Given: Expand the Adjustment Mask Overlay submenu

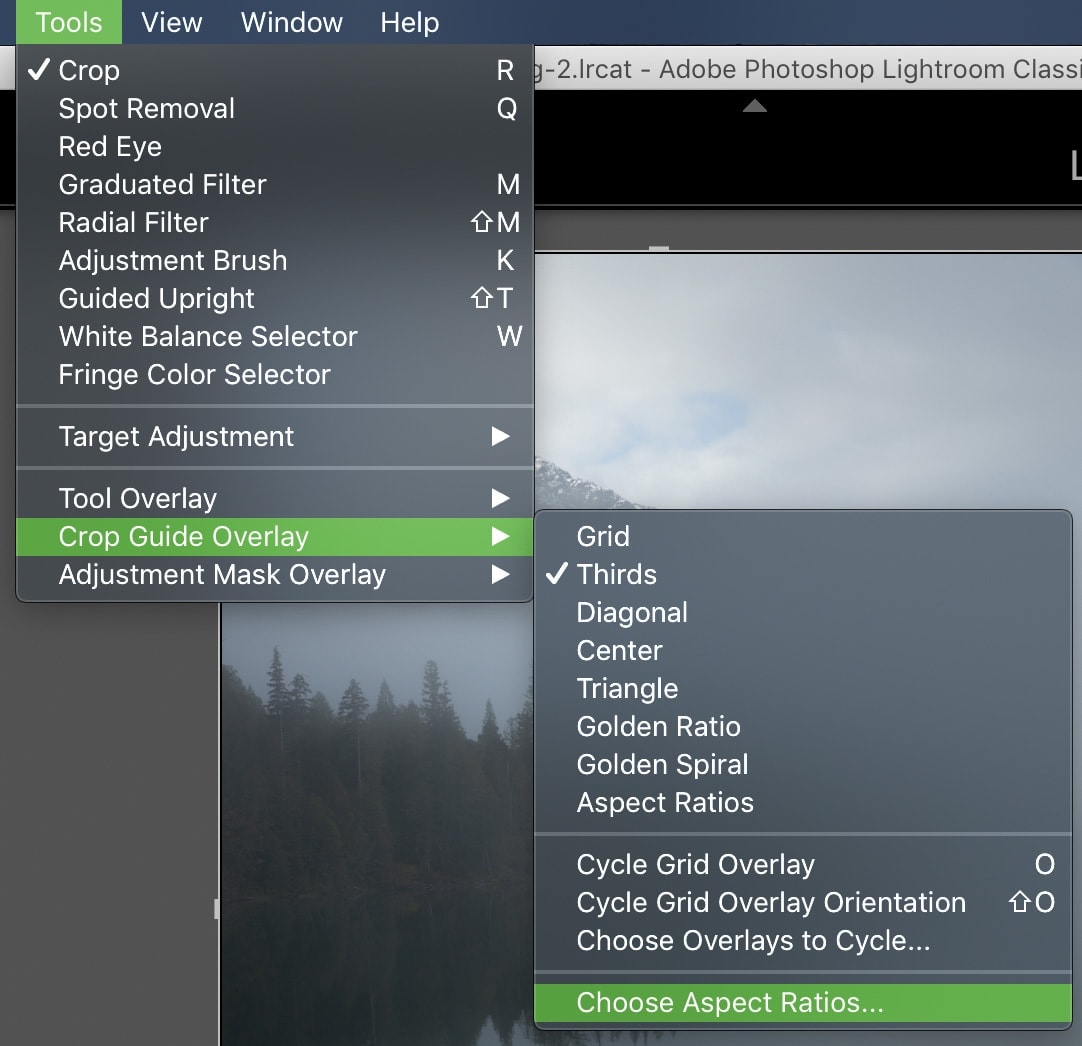Looking at the screenshot, I should (x=275, y=575).
